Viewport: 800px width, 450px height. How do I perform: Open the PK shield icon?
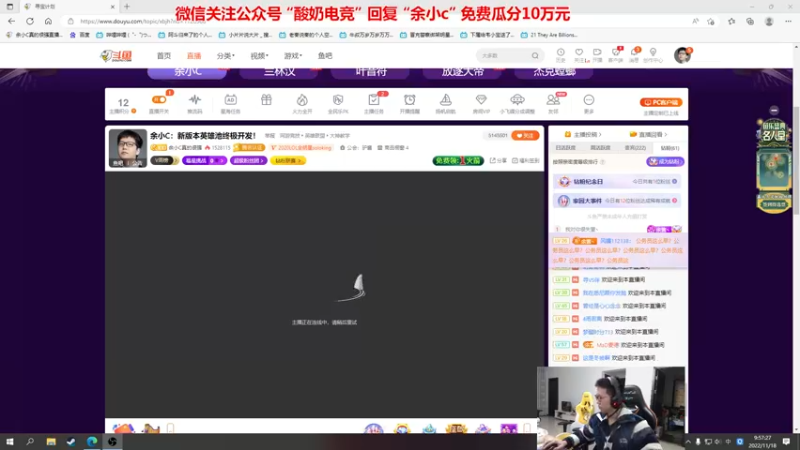click(x=338, y=103)
